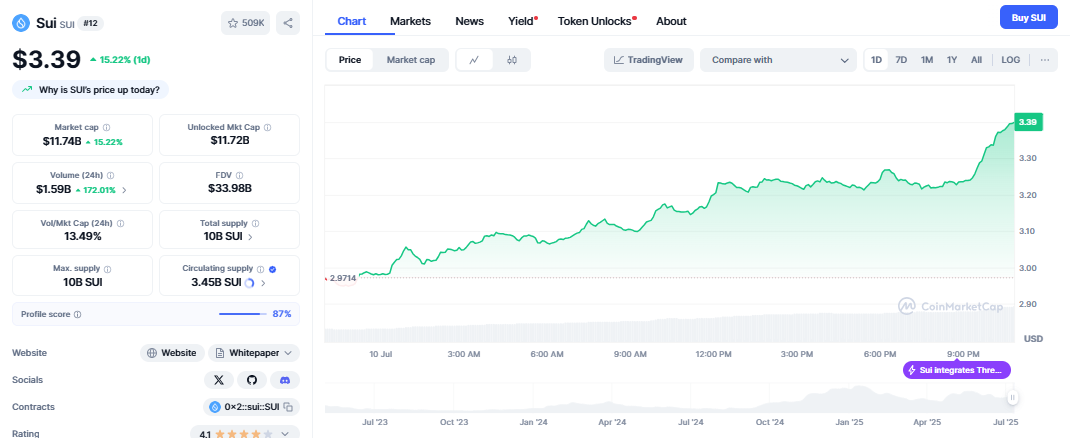The image size is (1070, 438).
Task: Switch to the Markets tab
Action: tap(410, 21)
